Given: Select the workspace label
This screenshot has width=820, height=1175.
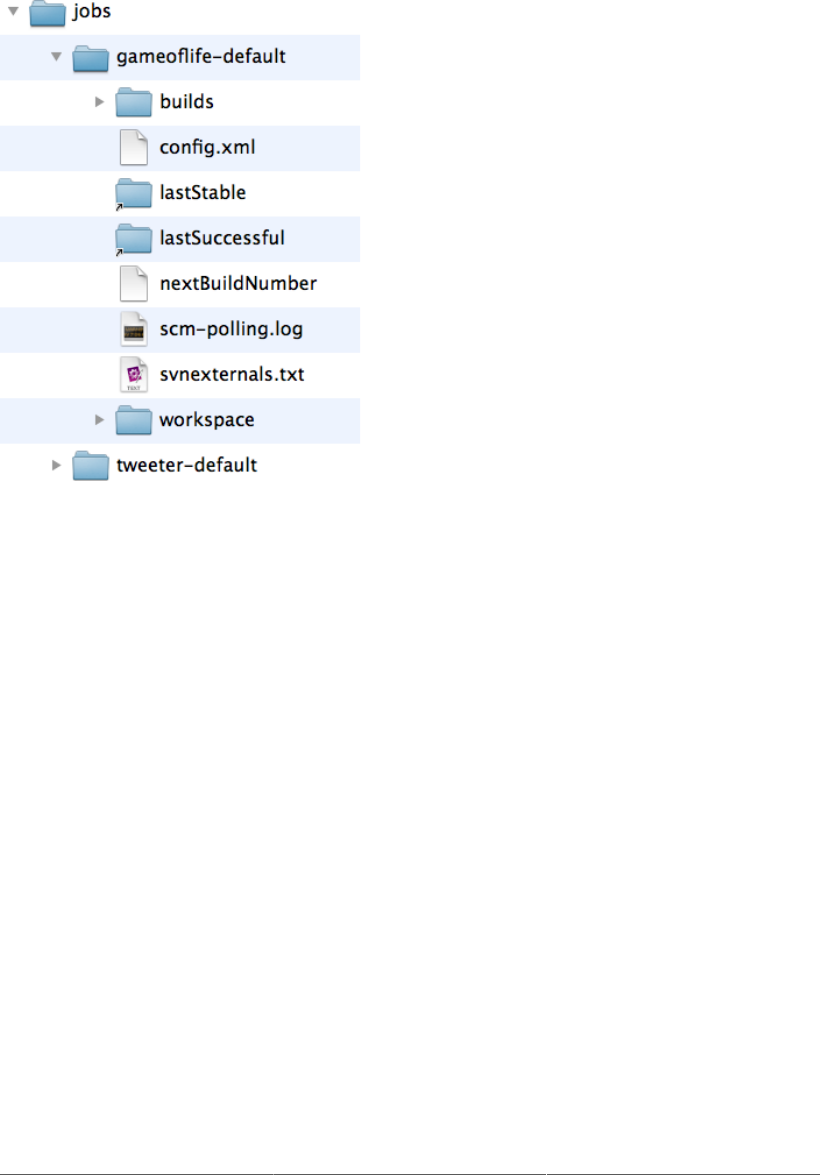Looking at the screenshot, I should [x=207, y=420].
